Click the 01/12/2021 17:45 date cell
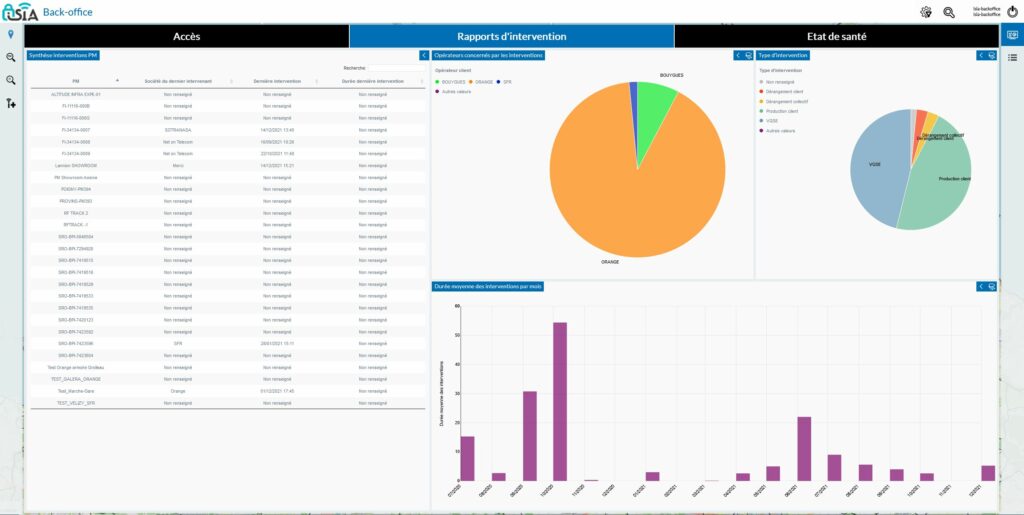 pyautogui.click(x=277, y=391)
